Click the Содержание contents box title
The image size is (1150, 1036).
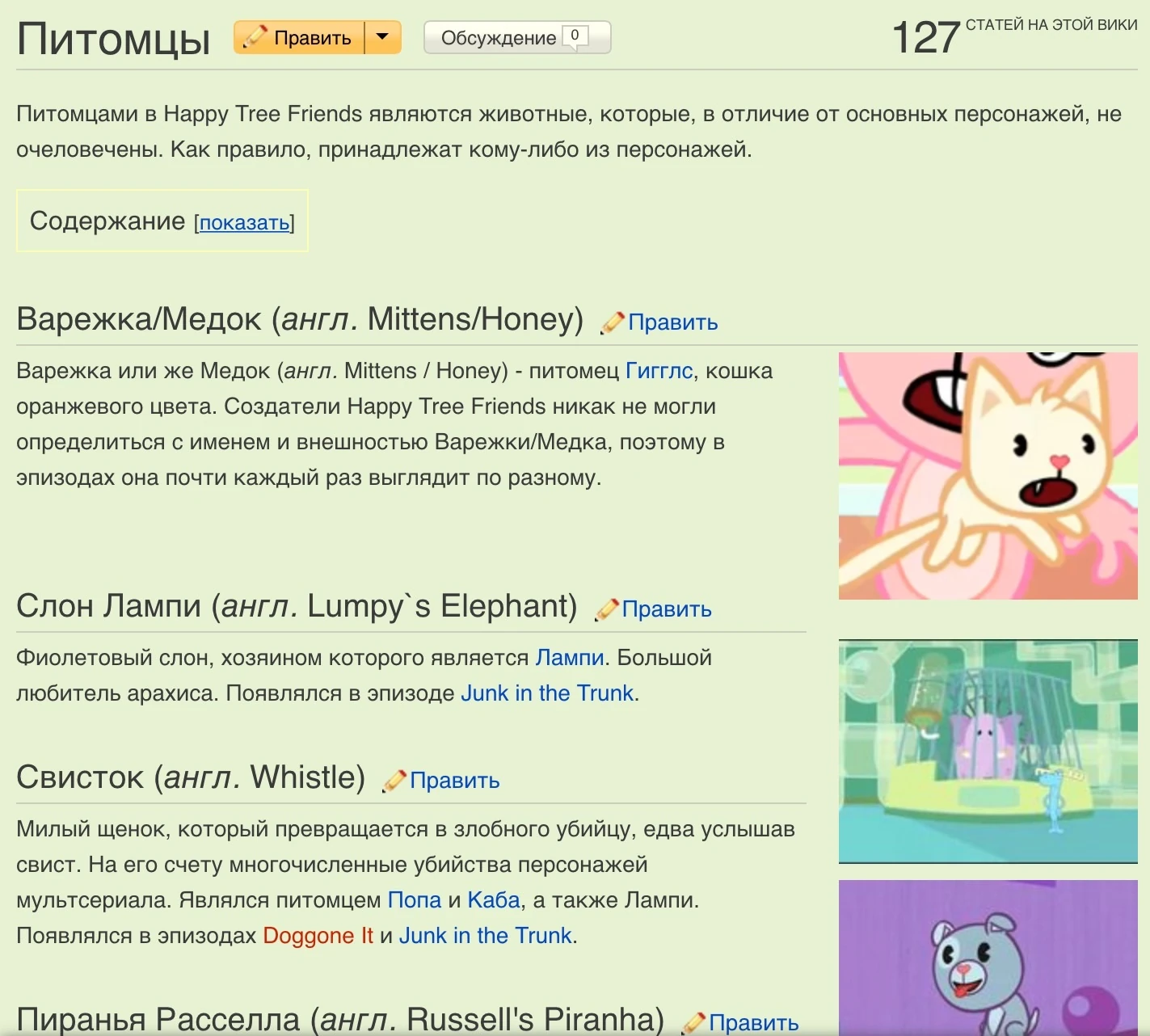point(107,221)
